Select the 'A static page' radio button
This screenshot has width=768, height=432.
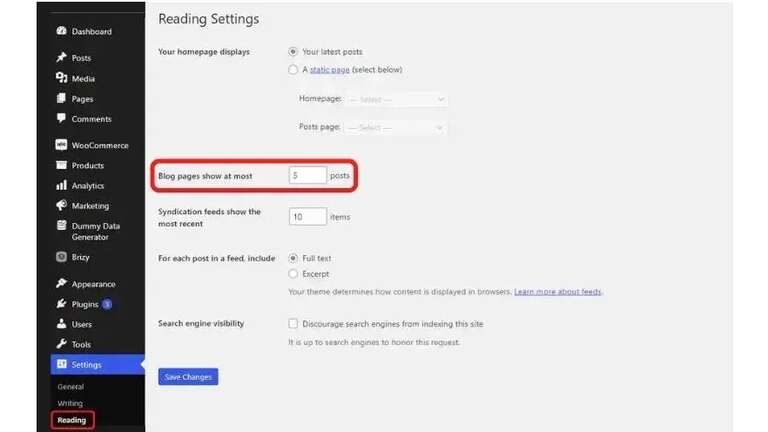293,70
